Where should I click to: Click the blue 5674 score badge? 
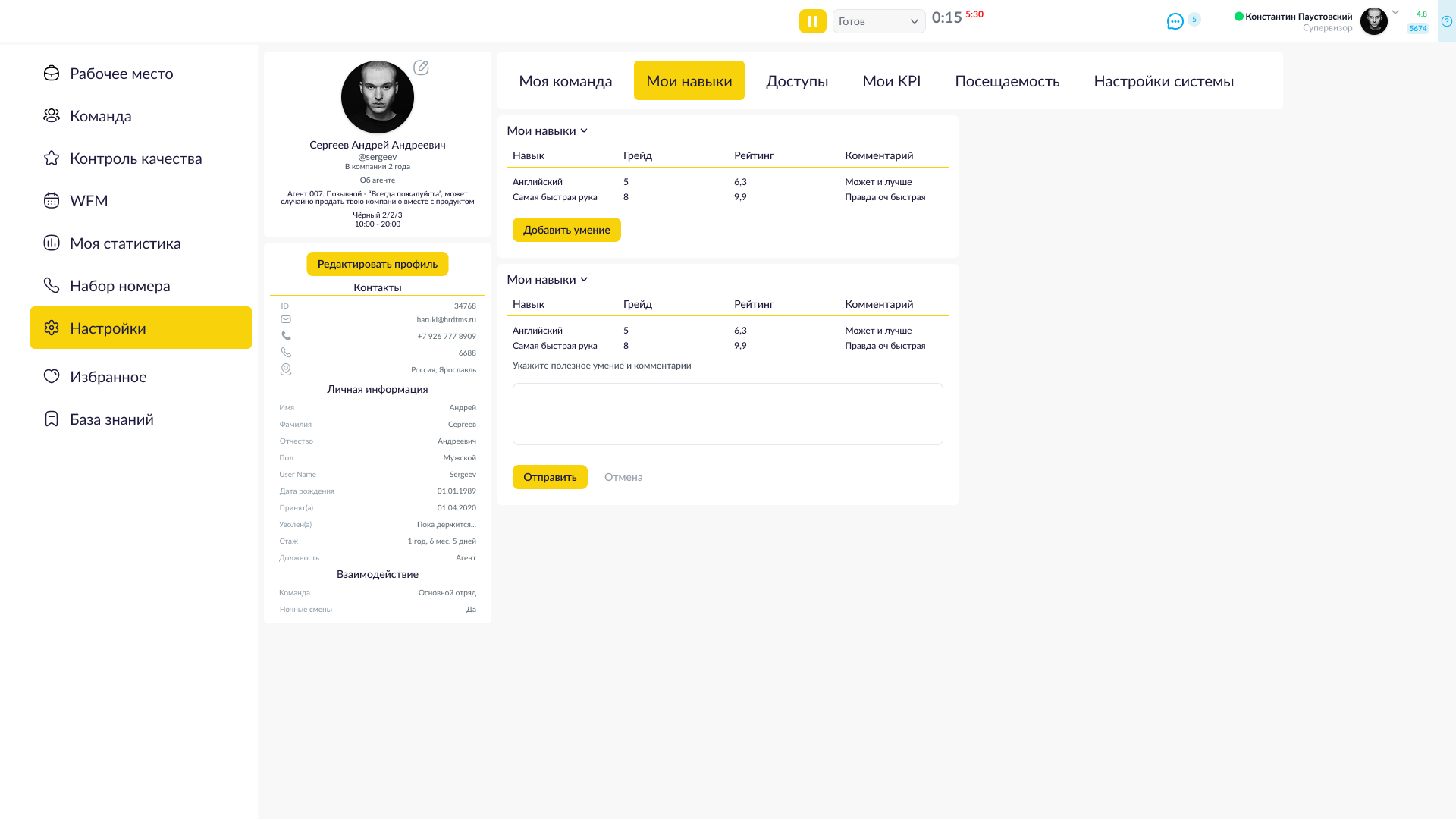[1417, 28]
